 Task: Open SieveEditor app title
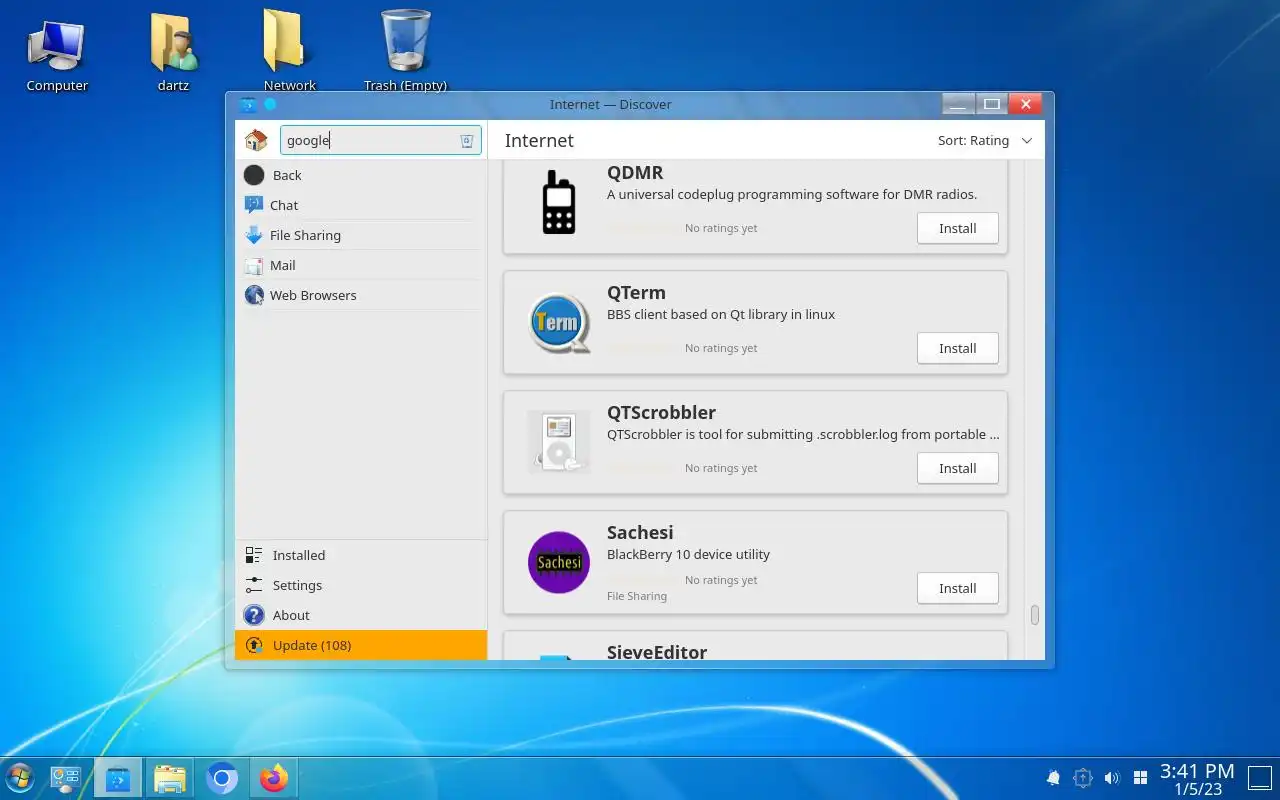pos(657,652)
